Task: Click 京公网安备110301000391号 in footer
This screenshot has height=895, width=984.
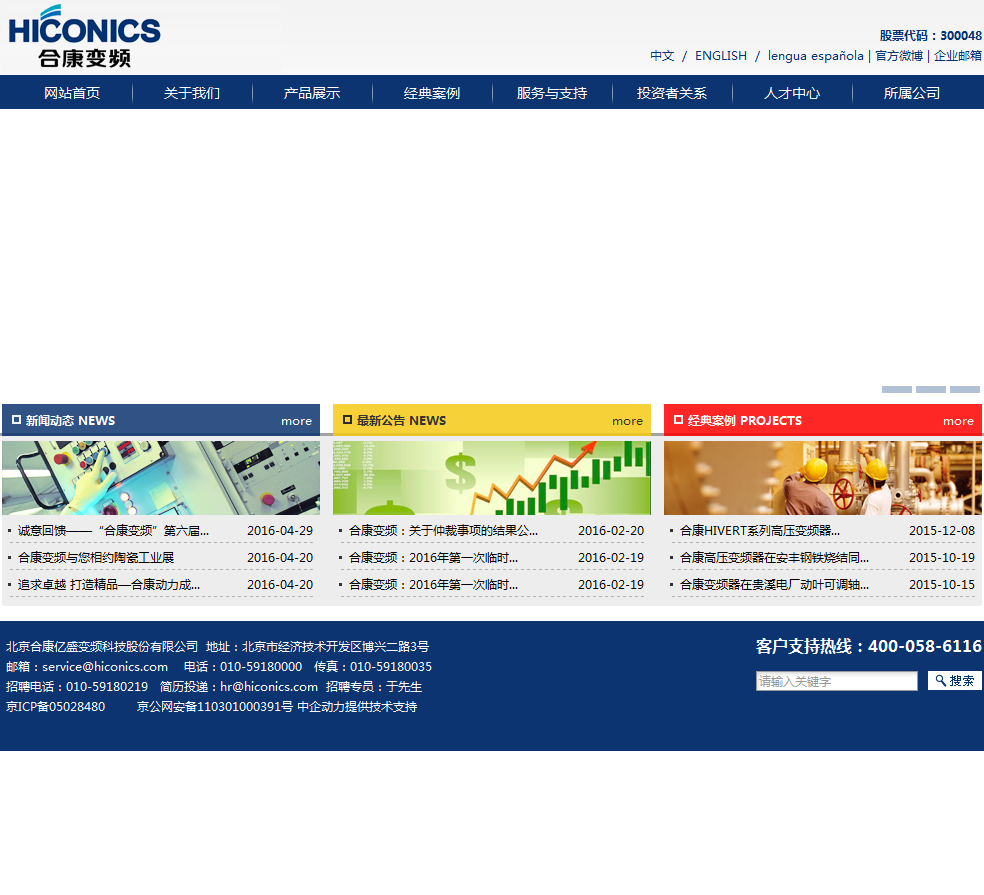Action: pos(215,707)
